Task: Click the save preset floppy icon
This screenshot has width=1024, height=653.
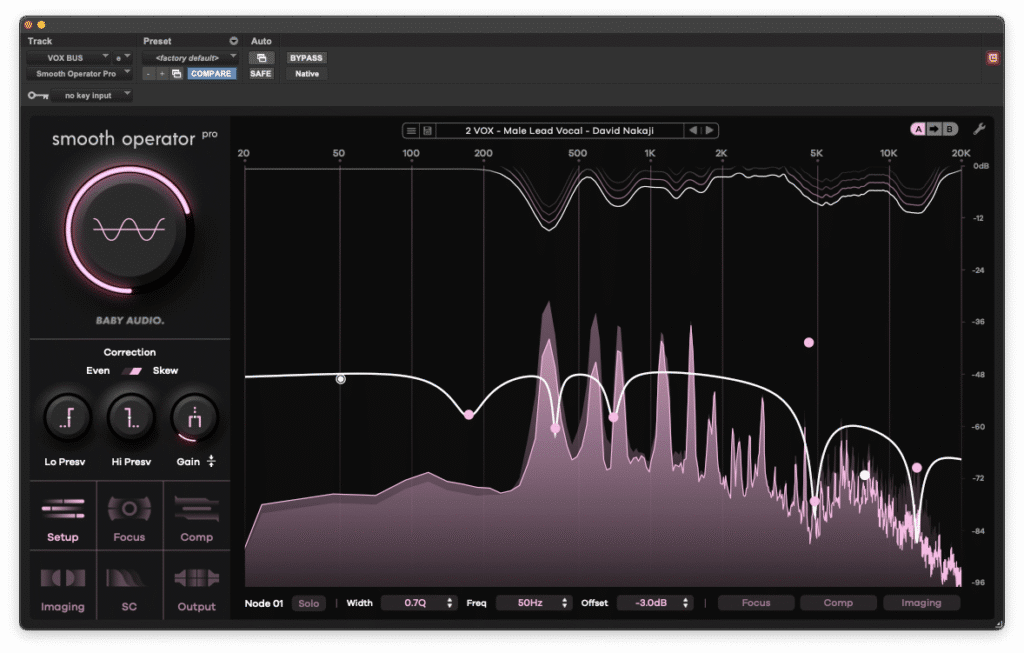Action: [427, 131]
